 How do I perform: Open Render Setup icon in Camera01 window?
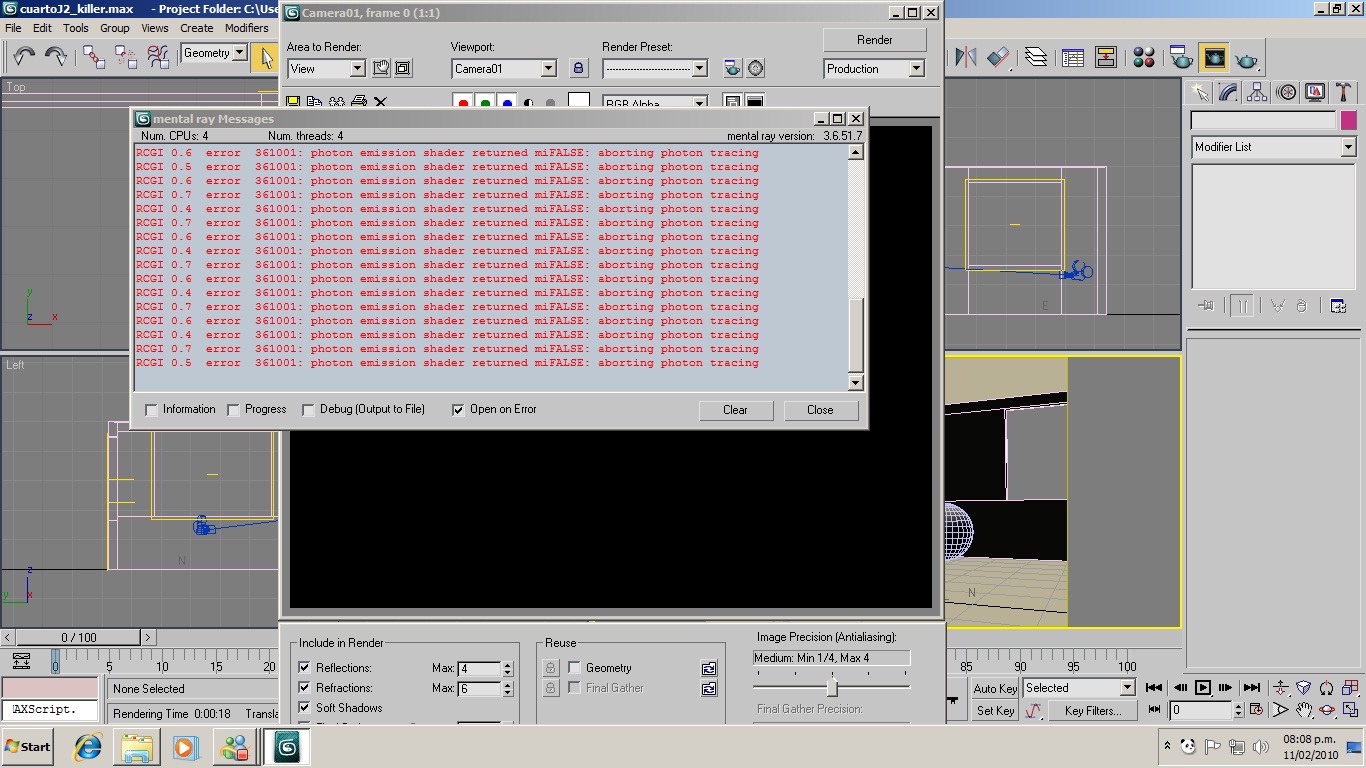[733, 68]
